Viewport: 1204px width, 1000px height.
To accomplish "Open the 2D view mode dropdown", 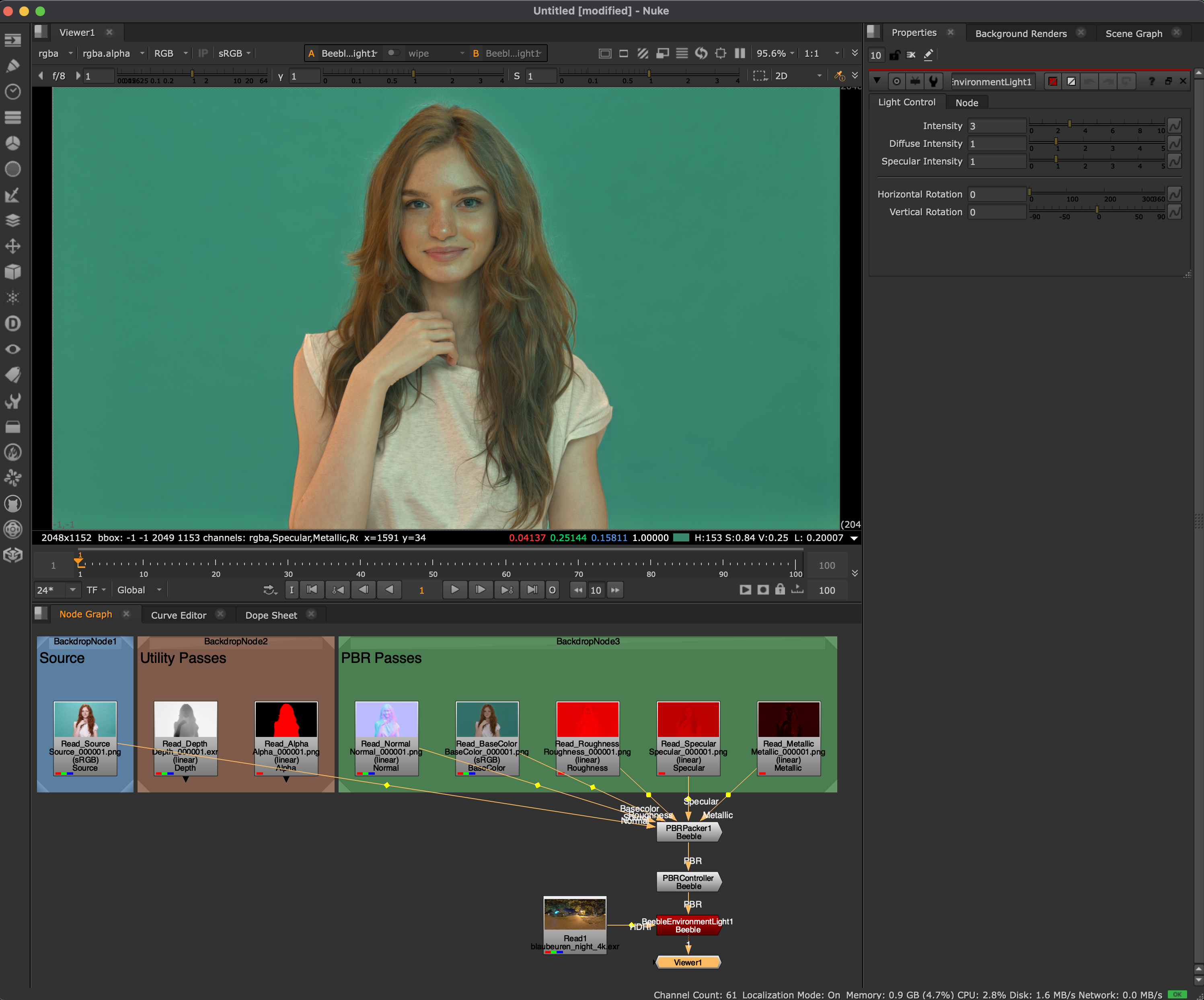I will (797, 76).
